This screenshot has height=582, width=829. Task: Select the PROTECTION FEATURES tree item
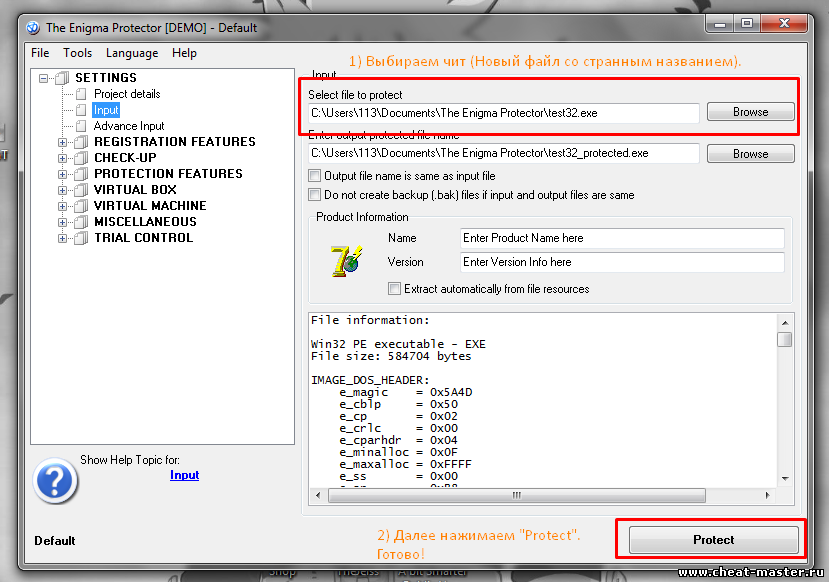pos(168,173)
